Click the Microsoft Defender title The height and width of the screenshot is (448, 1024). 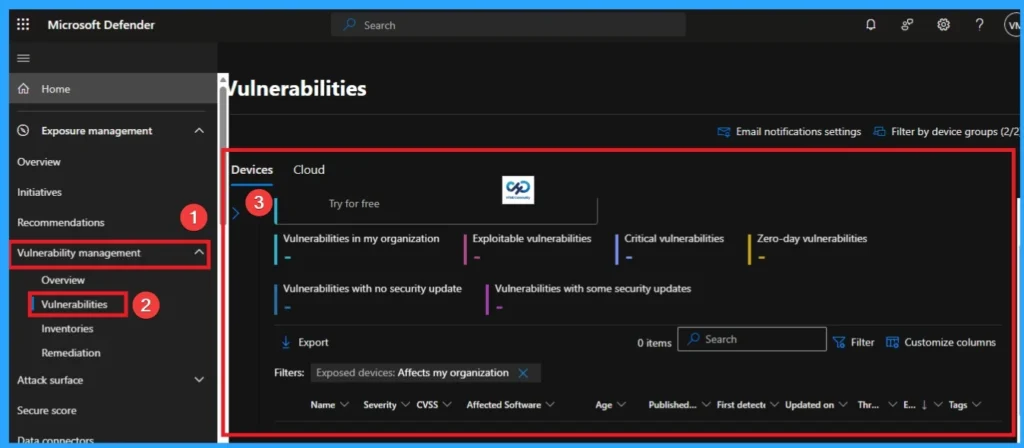pyautogui.click(x=101, y=25)
